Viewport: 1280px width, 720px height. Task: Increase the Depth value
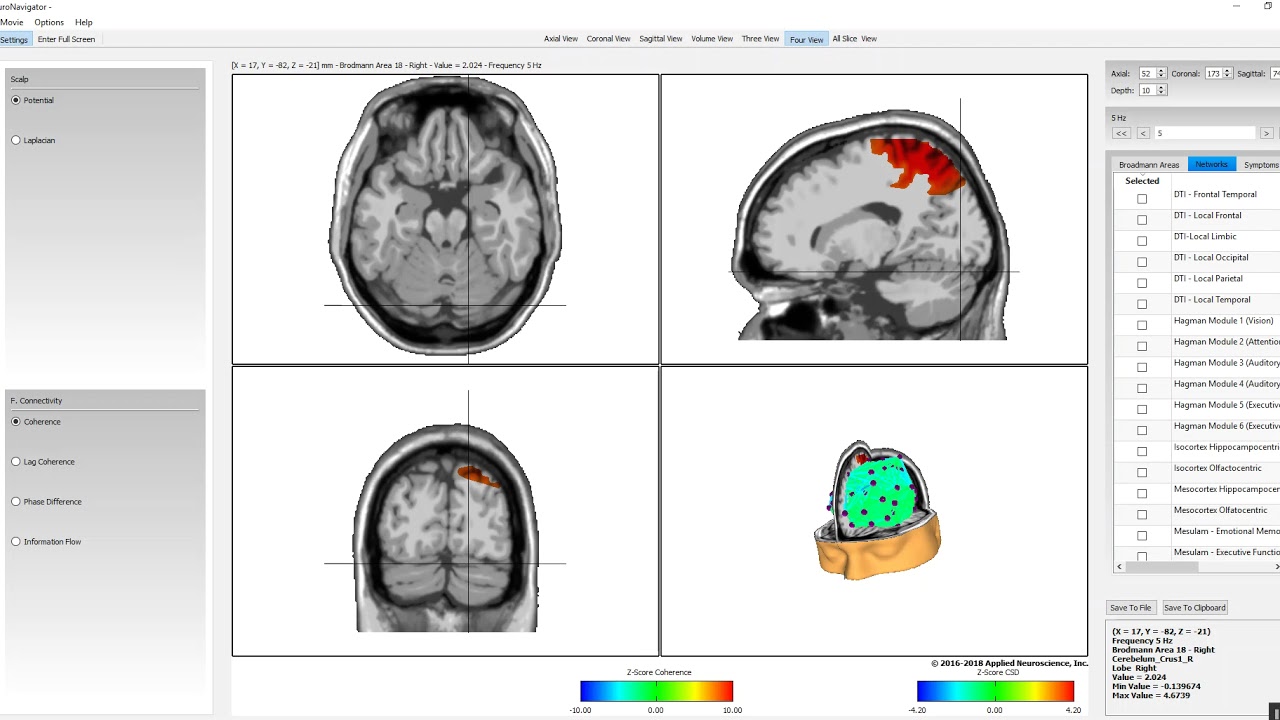[1161, 88]
